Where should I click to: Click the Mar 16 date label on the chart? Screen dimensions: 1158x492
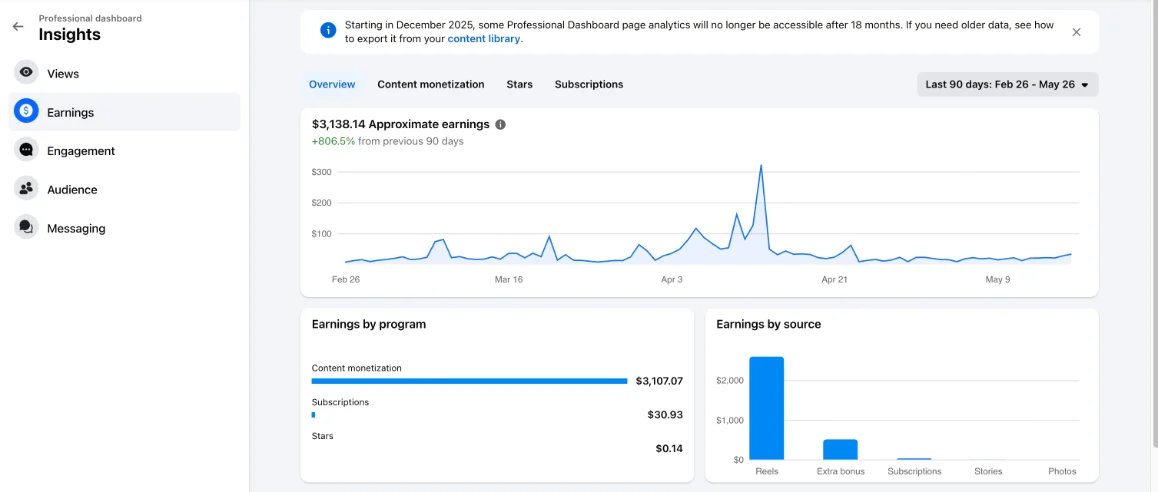point(508,280)
